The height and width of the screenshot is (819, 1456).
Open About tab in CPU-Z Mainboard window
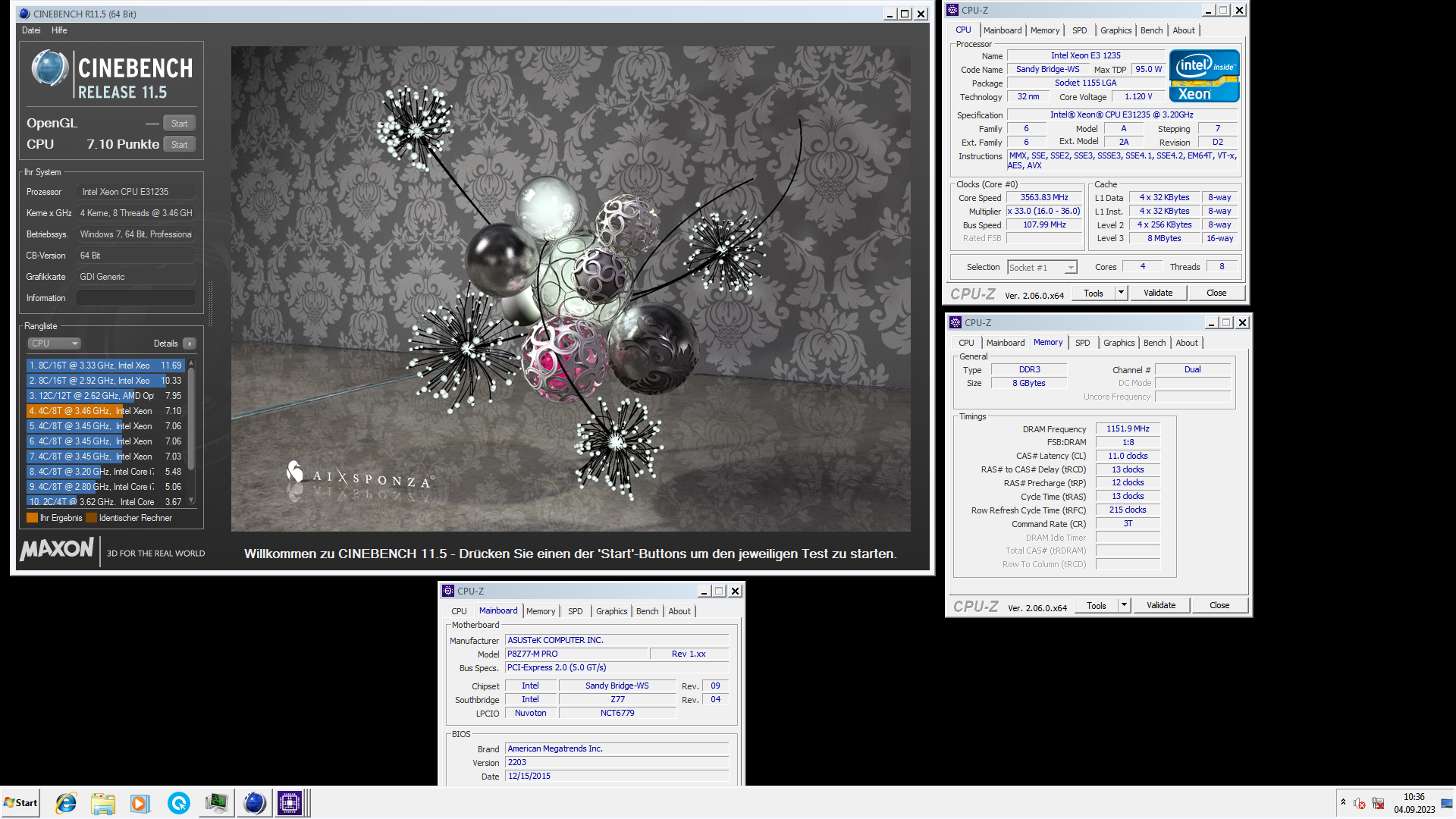coord(679,611)
